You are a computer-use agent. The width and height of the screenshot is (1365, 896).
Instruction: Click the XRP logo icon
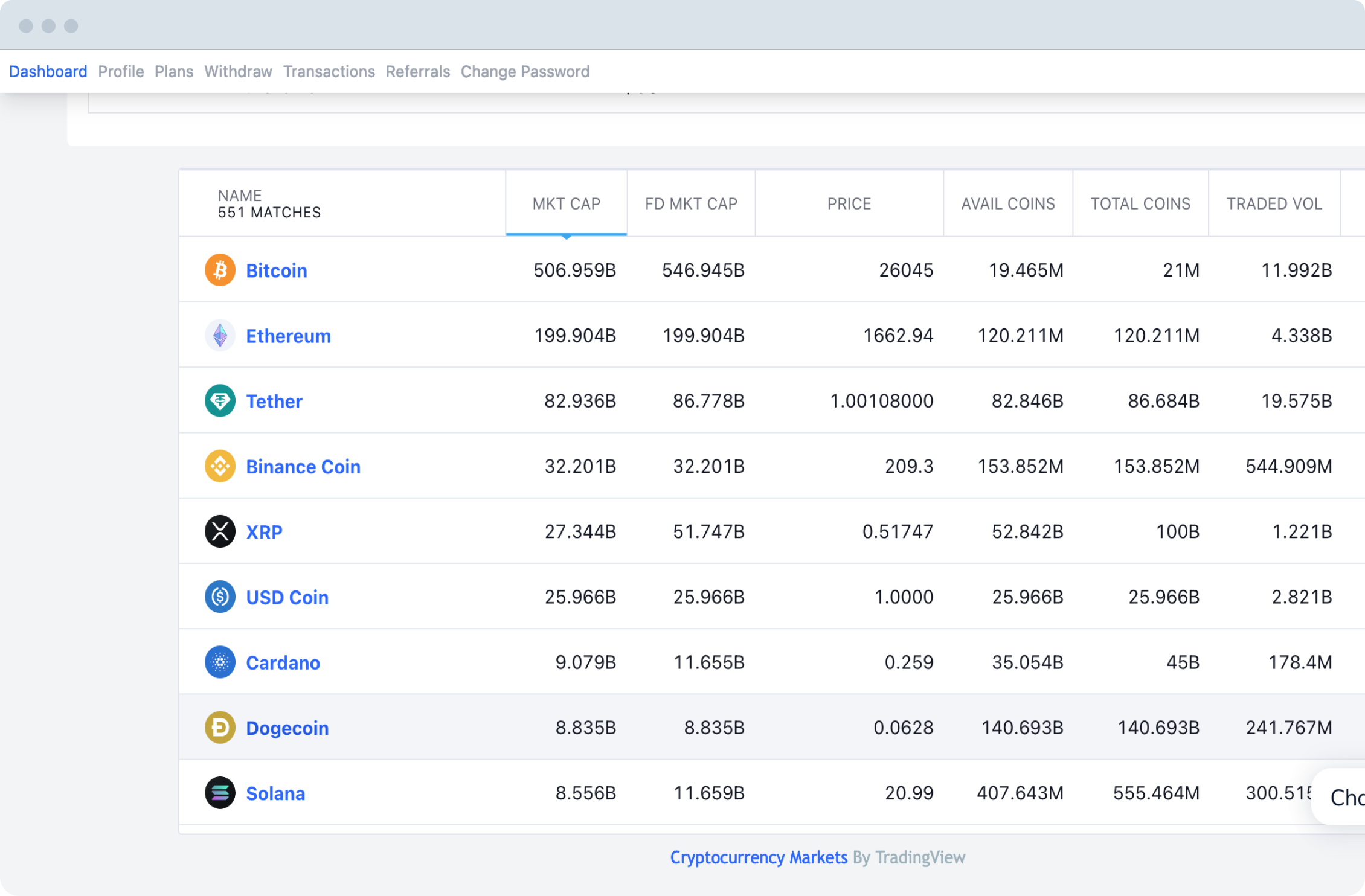[x=220, y=531]
